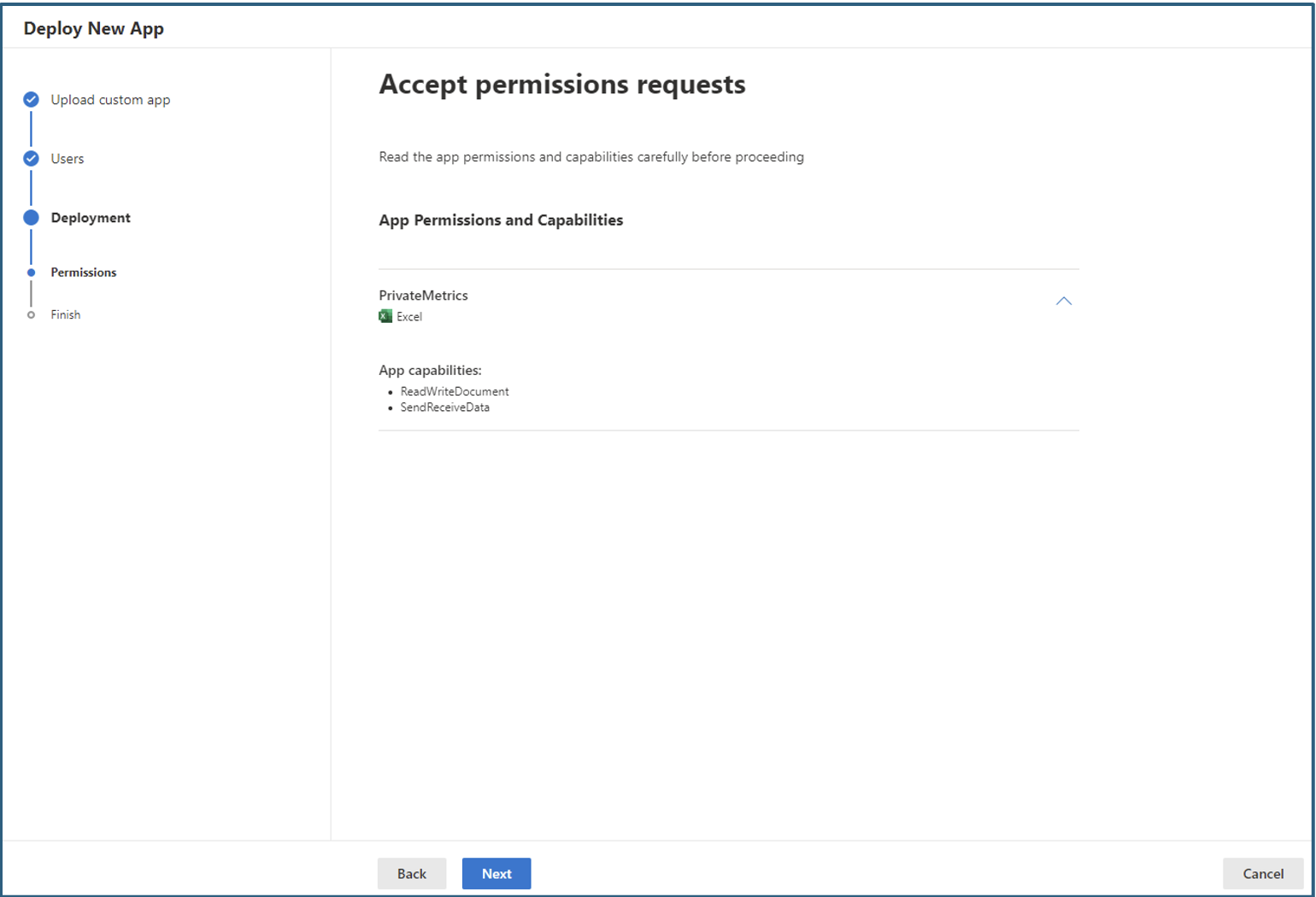Jump to the Finish step label

66,315
